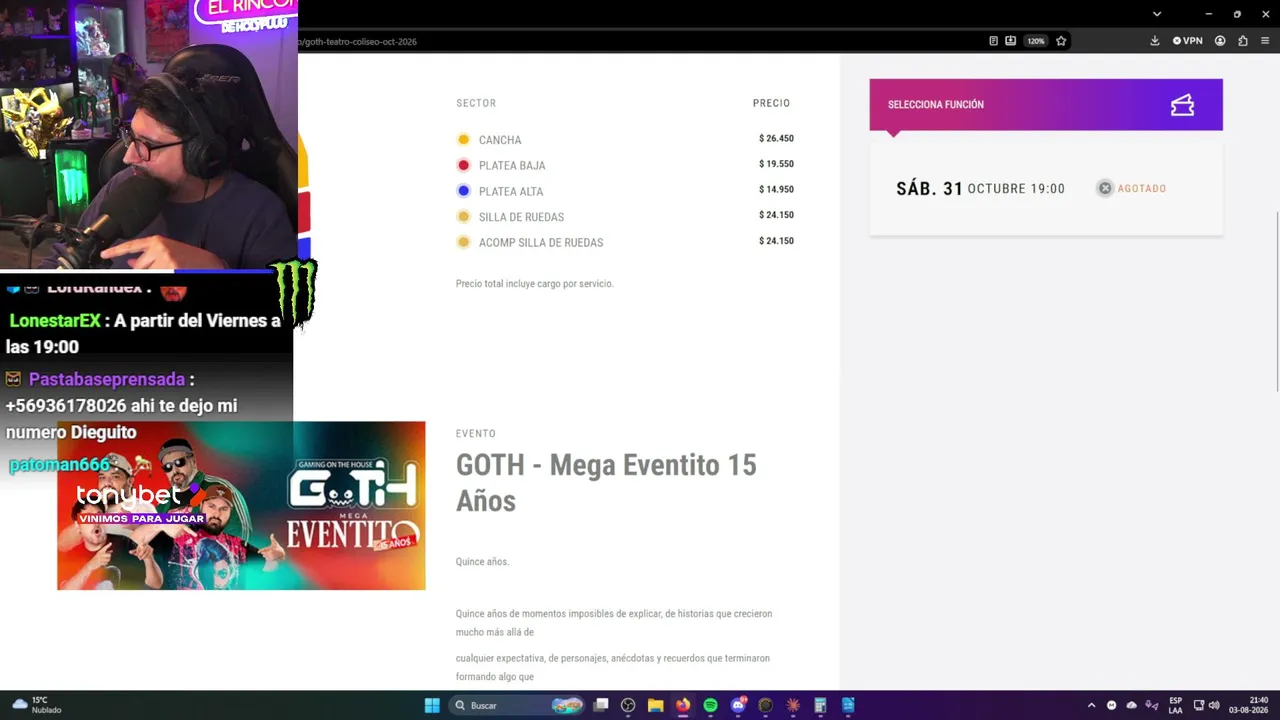Click the LonestarEX chat username
The height and width of the screenshot is (720, 1280).
55,321
